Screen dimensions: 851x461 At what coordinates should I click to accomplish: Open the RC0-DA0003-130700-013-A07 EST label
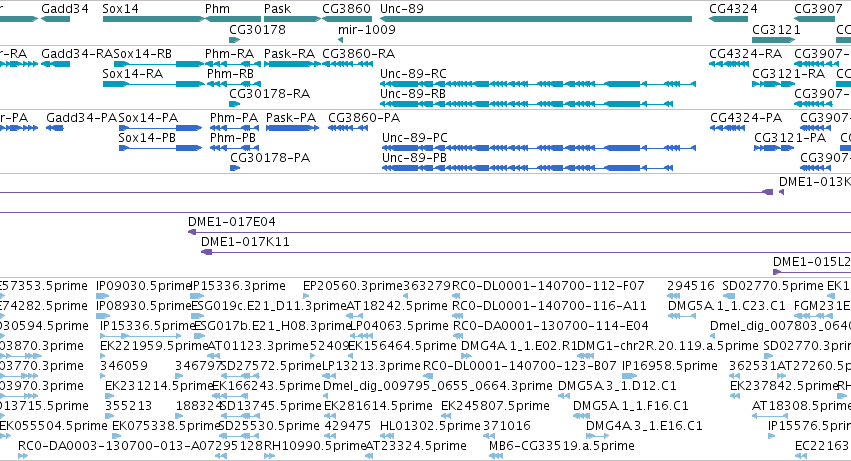[x=119, y=447]
